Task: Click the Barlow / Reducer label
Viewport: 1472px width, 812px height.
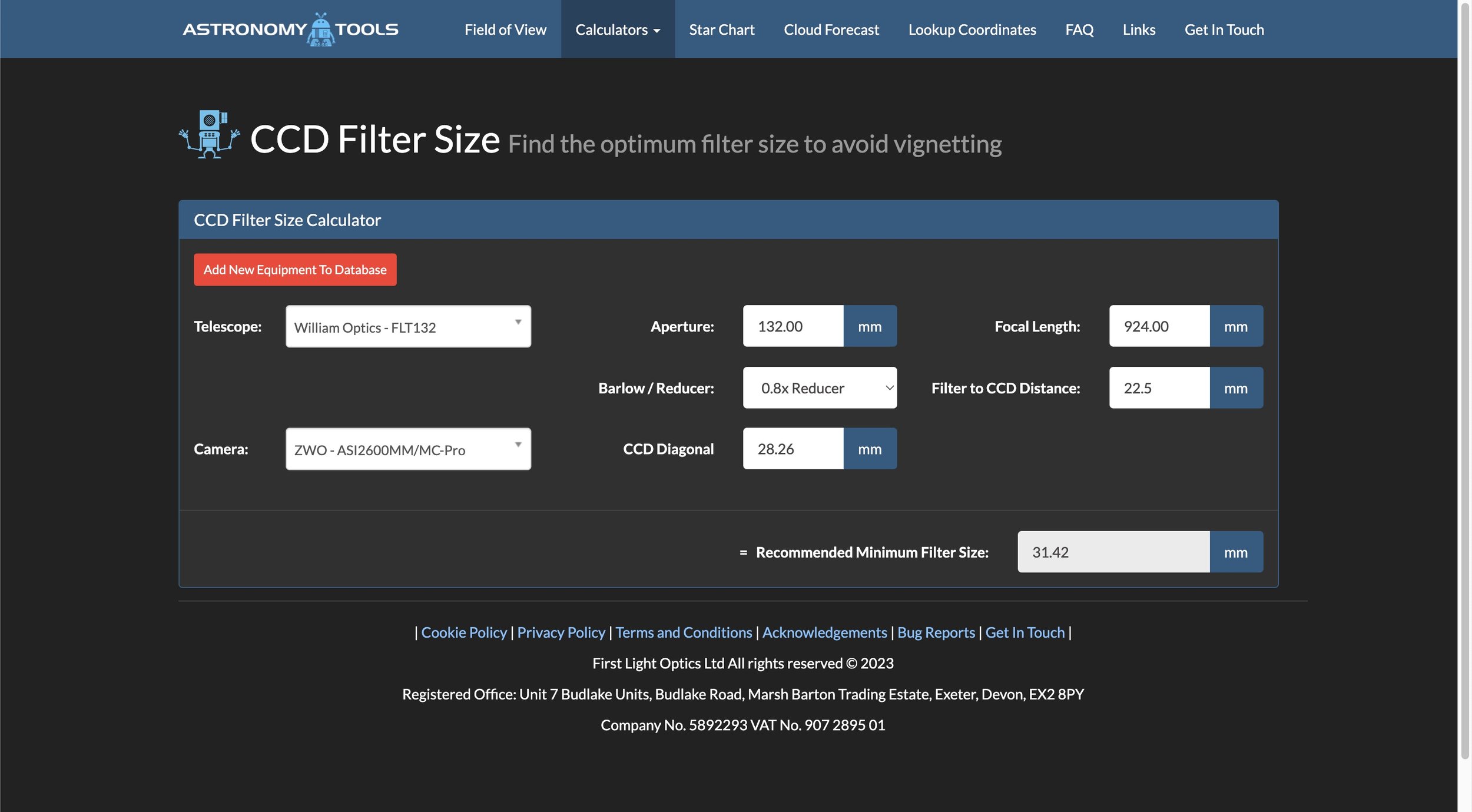Action: coord(656,388)
